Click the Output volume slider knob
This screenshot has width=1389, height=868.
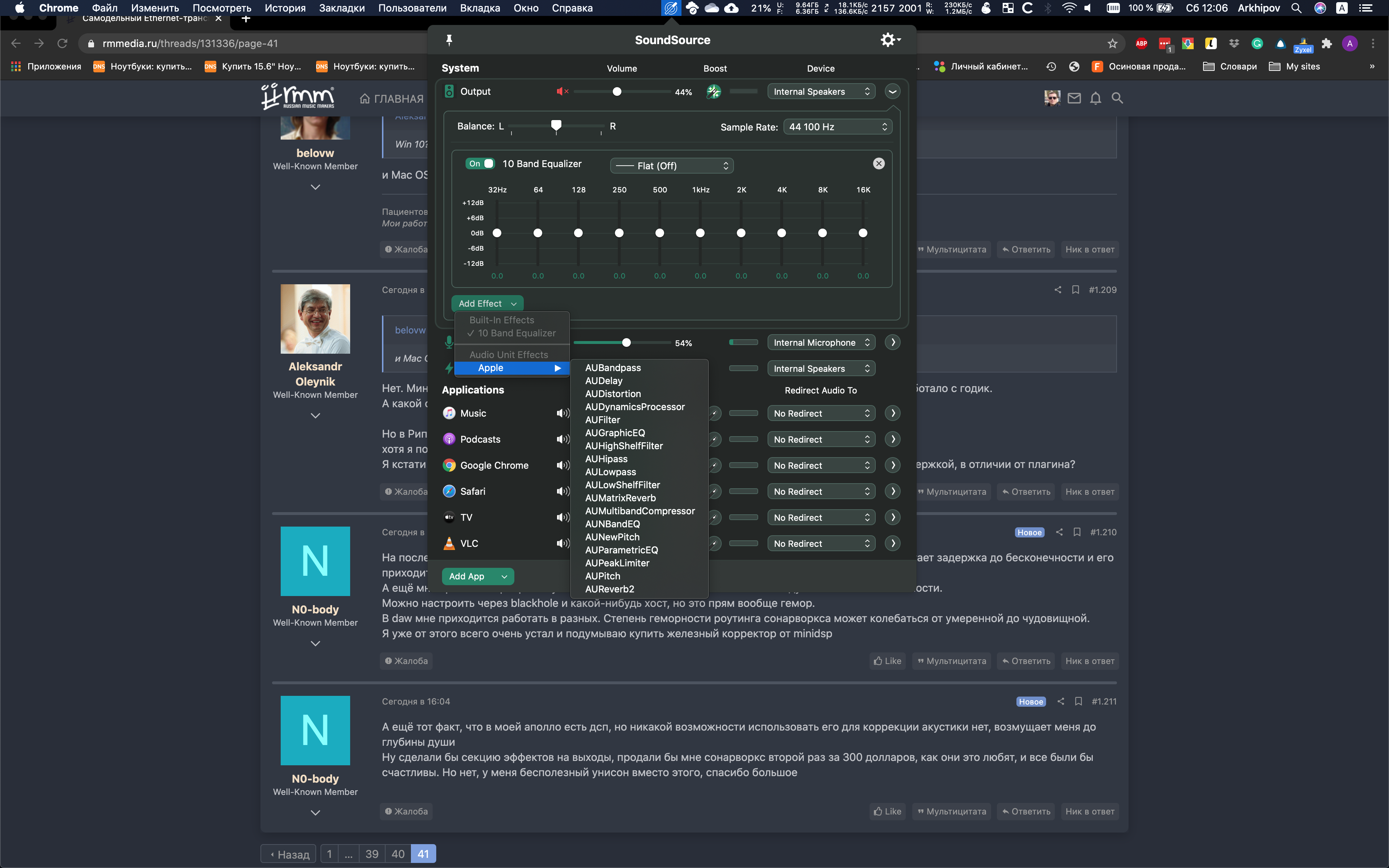[617, 92]
